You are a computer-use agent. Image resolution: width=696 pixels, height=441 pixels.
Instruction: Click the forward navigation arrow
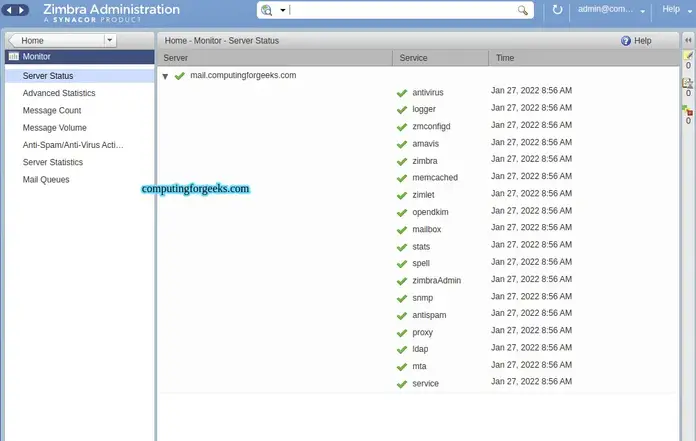pyautogui.click(x=22, y=10)
